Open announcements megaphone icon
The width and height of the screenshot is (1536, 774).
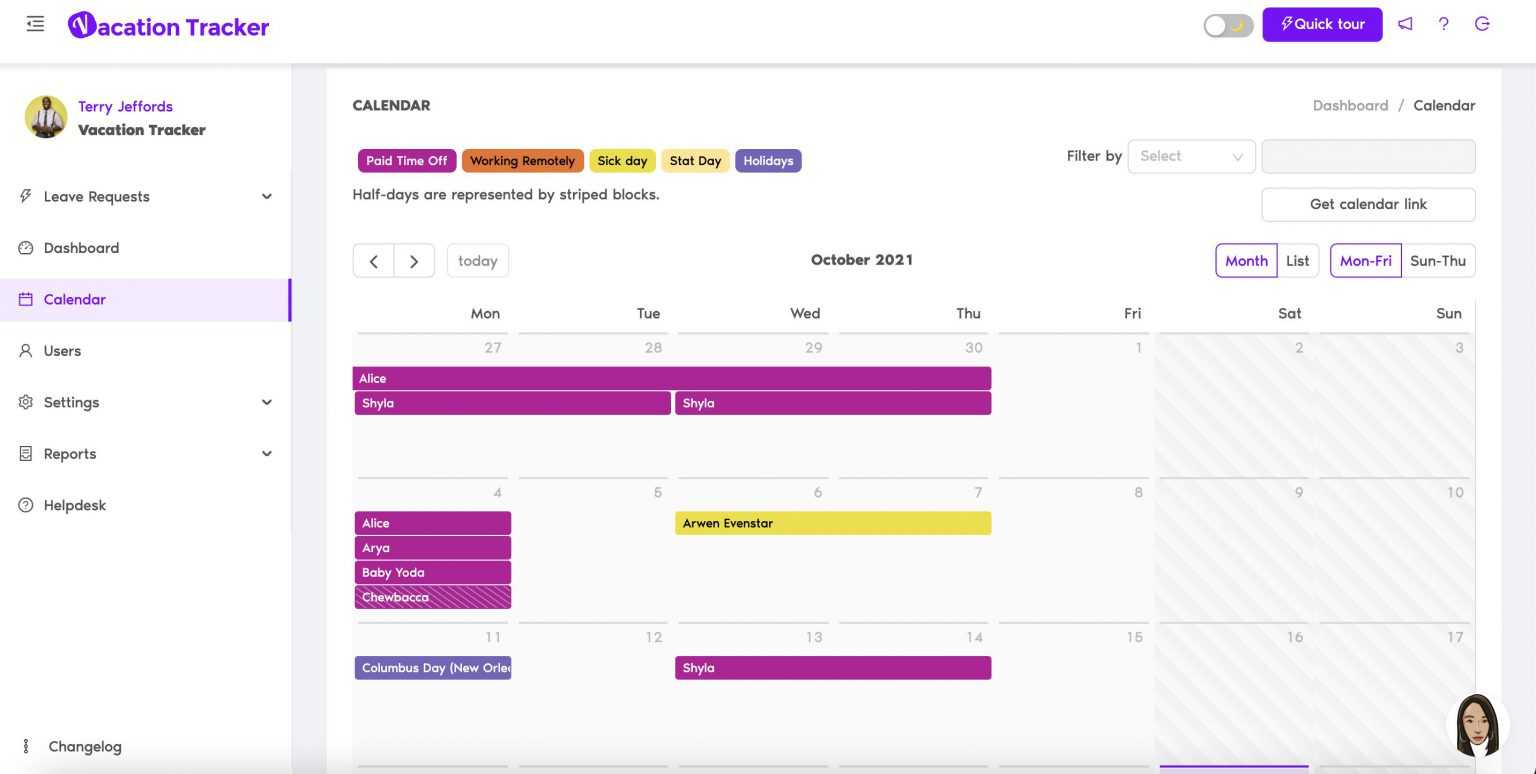pos(1405,24)
